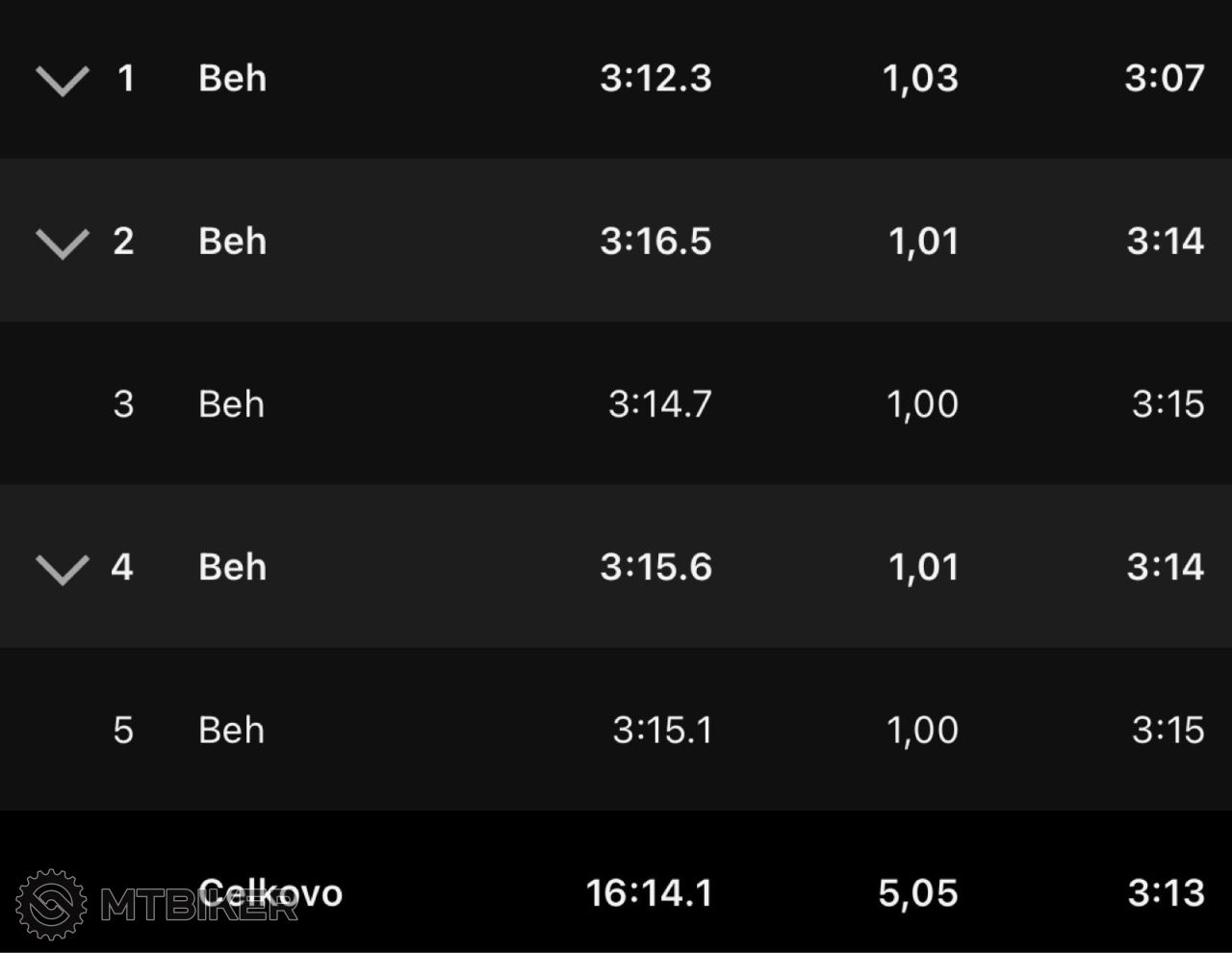1232x953 pixels.
Task: Select lap 4 Beh label
Action: click(x=232, y=567)
